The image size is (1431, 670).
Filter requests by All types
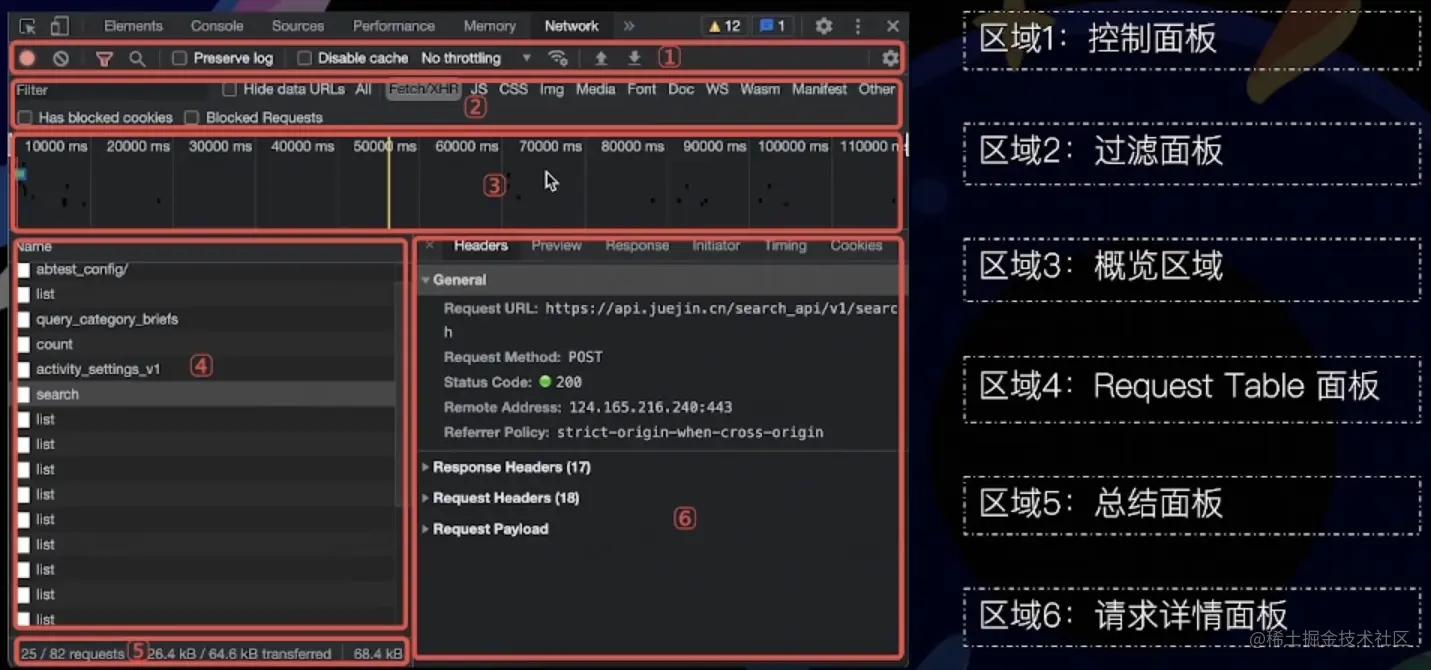pyautogui.click(x=364, y=89)
